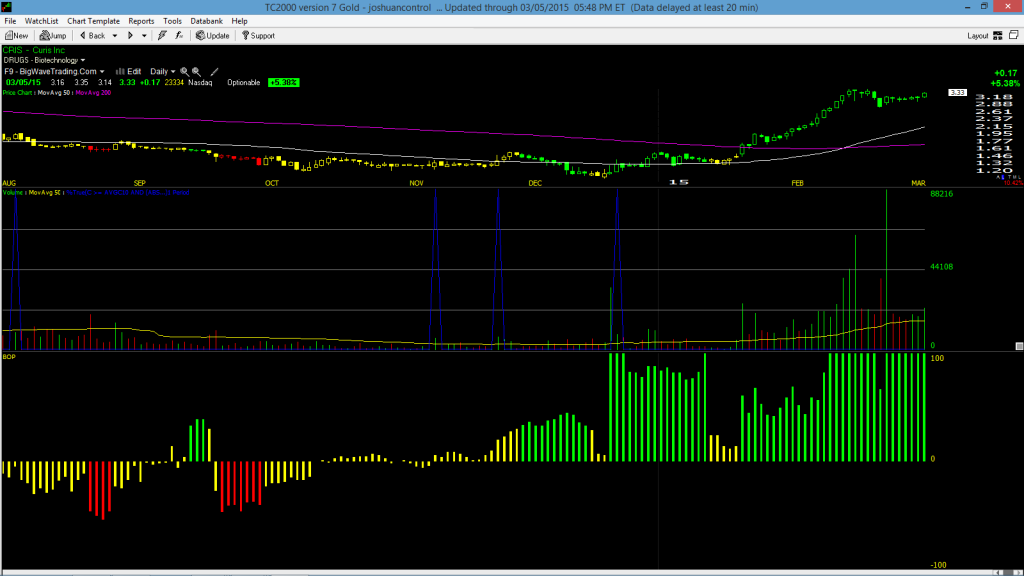Click the first magnifier zoom icon
This screenshot has width=1024, height=576.
[185, 72]
